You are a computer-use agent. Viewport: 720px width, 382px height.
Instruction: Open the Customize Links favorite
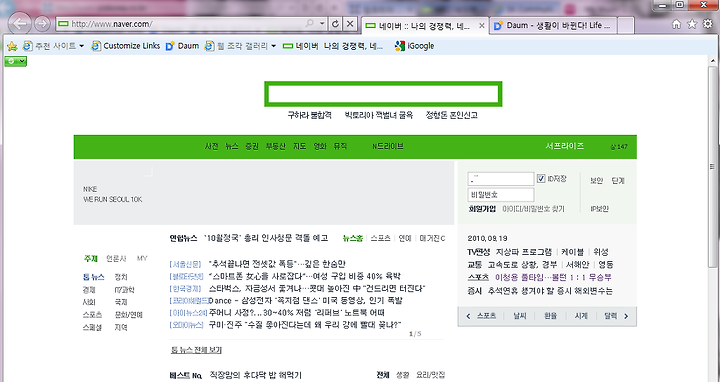[x=125, y=46]
